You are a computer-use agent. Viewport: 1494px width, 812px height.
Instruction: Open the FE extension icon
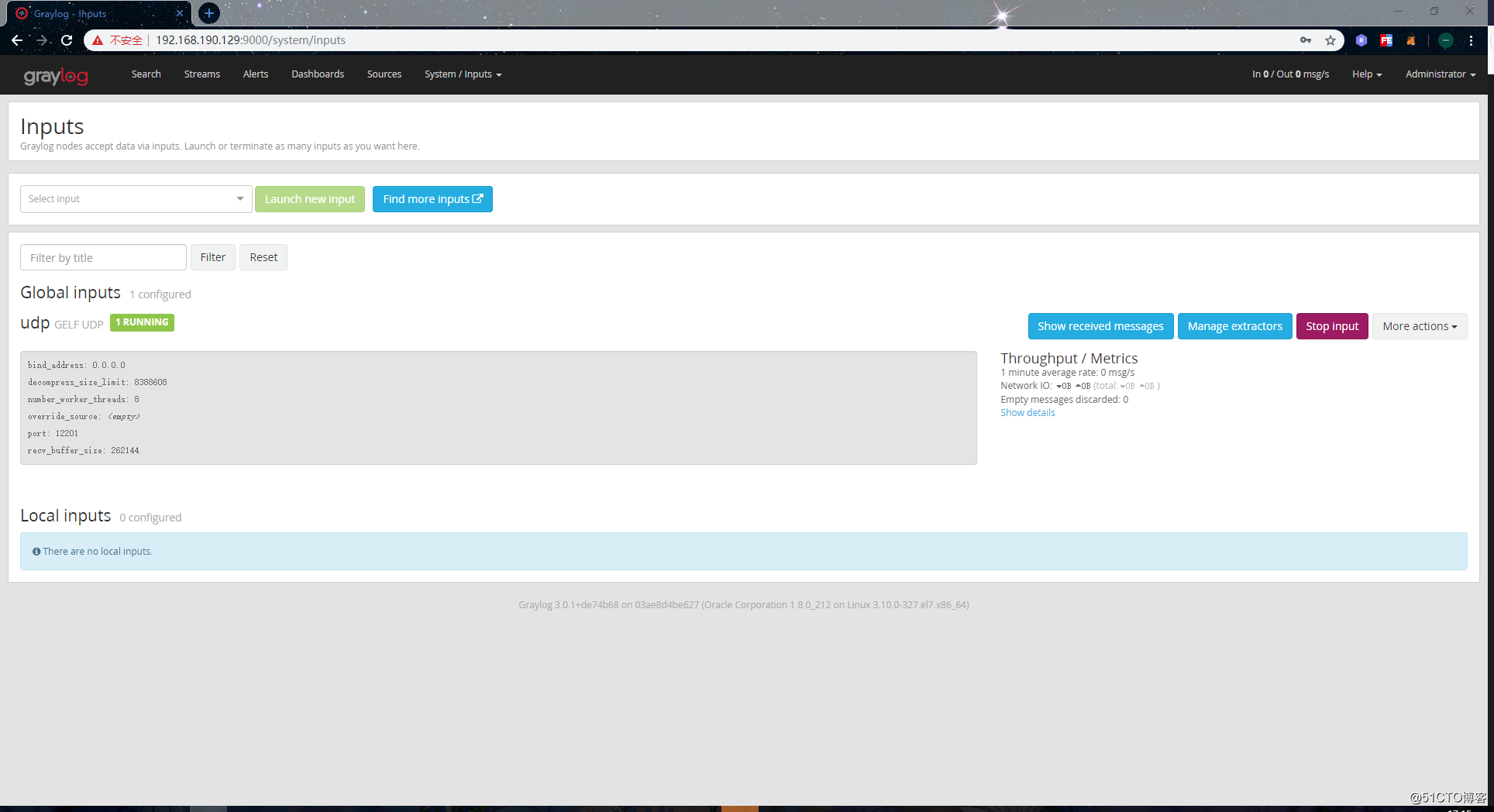[1386, 40]
